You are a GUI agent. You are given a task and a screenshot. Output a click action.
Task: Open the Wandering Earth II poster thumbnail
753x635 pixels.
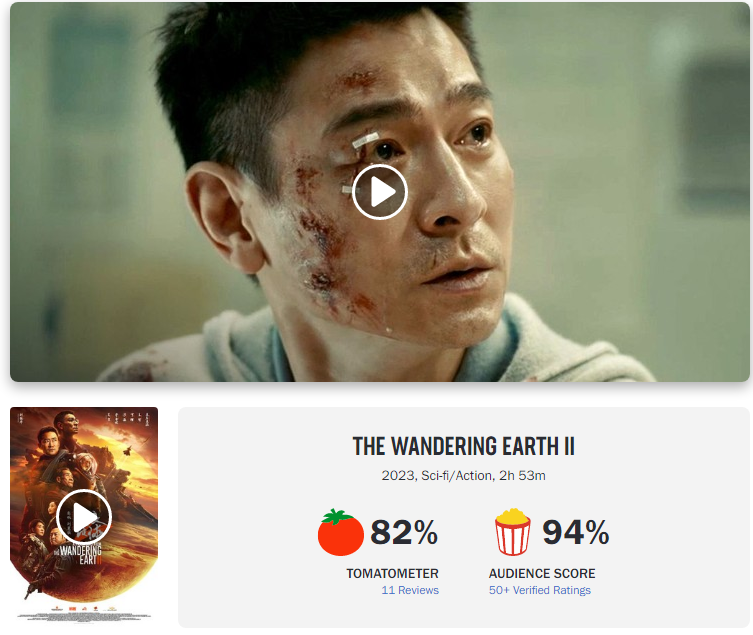[x=84, y=515]
